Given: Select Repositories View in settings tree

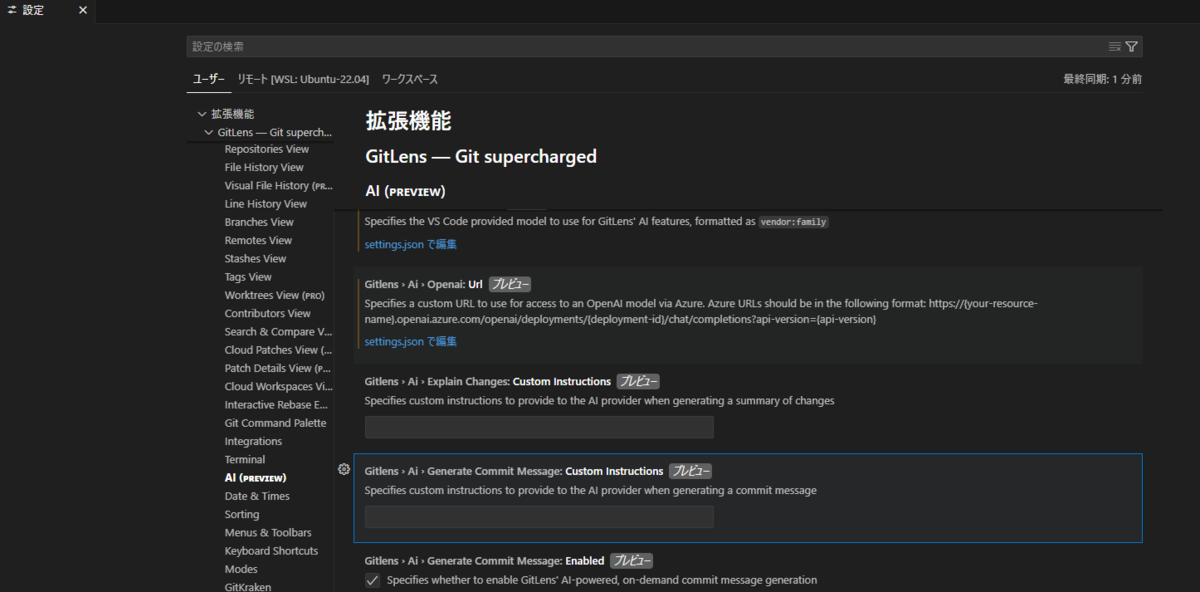Looking at the screenshot, I should [267, 149].
